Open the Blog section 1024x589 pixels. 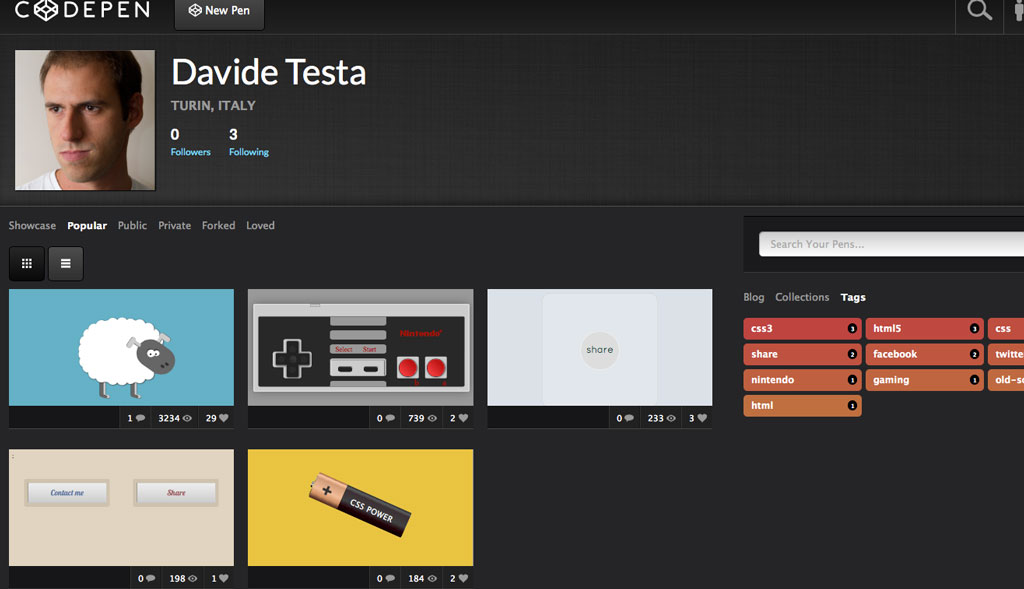(x=754, y=297)
